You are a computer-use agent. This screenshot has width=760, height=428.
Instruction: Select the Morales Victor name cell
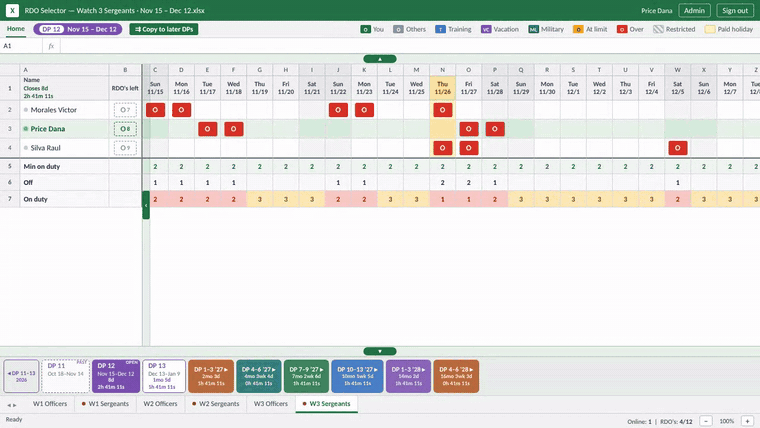tap(64, 110)
